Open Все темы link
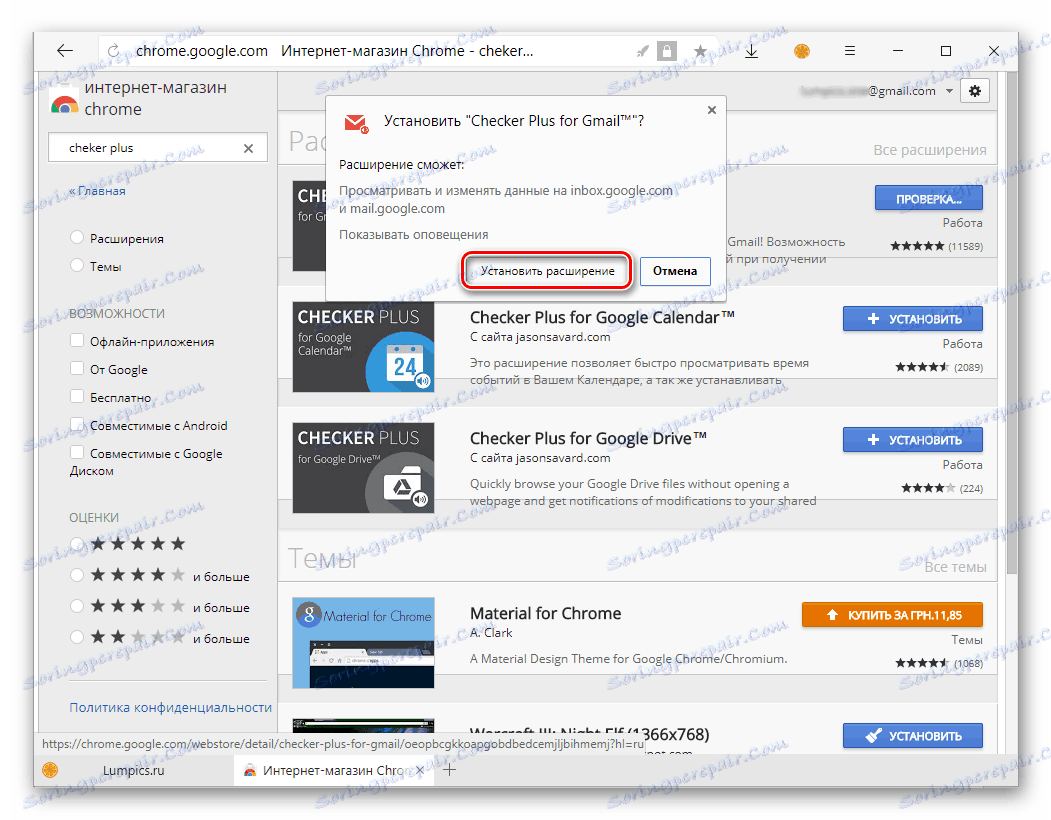The width and height of the screenshot is (1051, 820). (x=955, y=567)
